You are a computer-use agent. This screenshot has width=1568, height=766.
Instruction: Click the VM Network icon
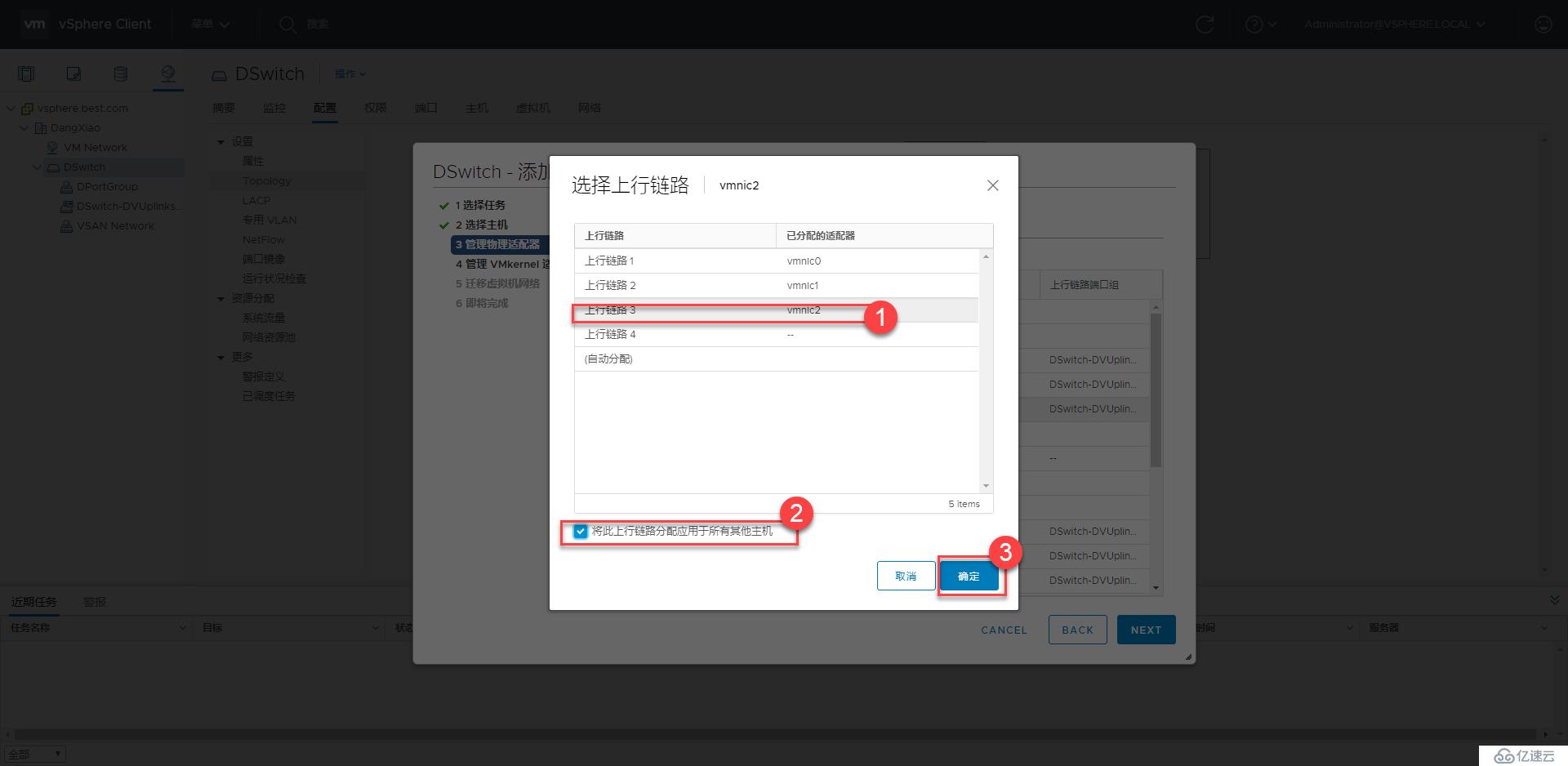point(52,148)
